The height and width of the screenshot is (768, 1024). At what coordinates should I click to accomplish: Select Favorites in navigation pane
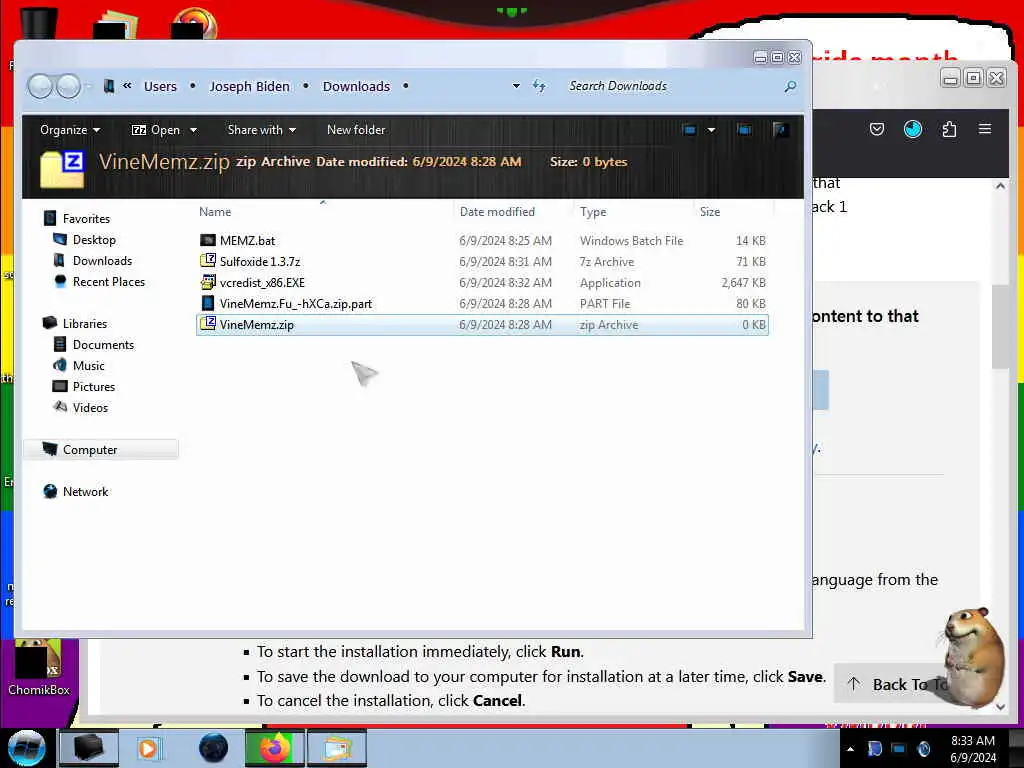[x=86, y=219]
